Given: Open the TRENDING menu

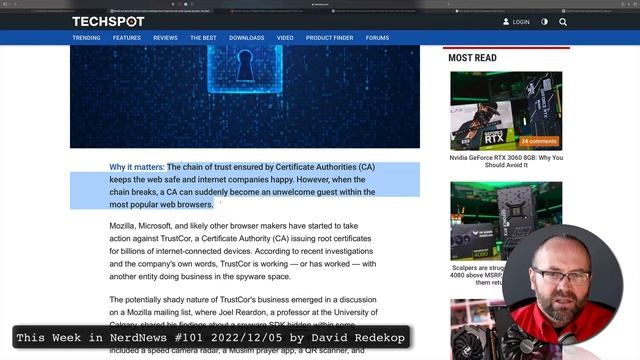Looking at the screenshot, I should tap(87, 38).
